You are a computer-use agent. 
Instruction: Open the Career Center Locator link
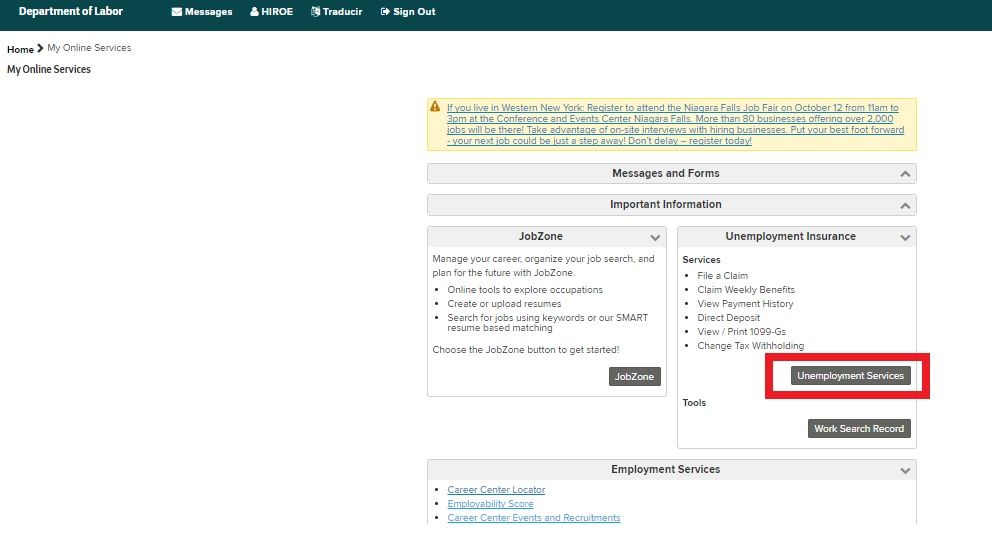pyautogui.click(x=496, y=490)
